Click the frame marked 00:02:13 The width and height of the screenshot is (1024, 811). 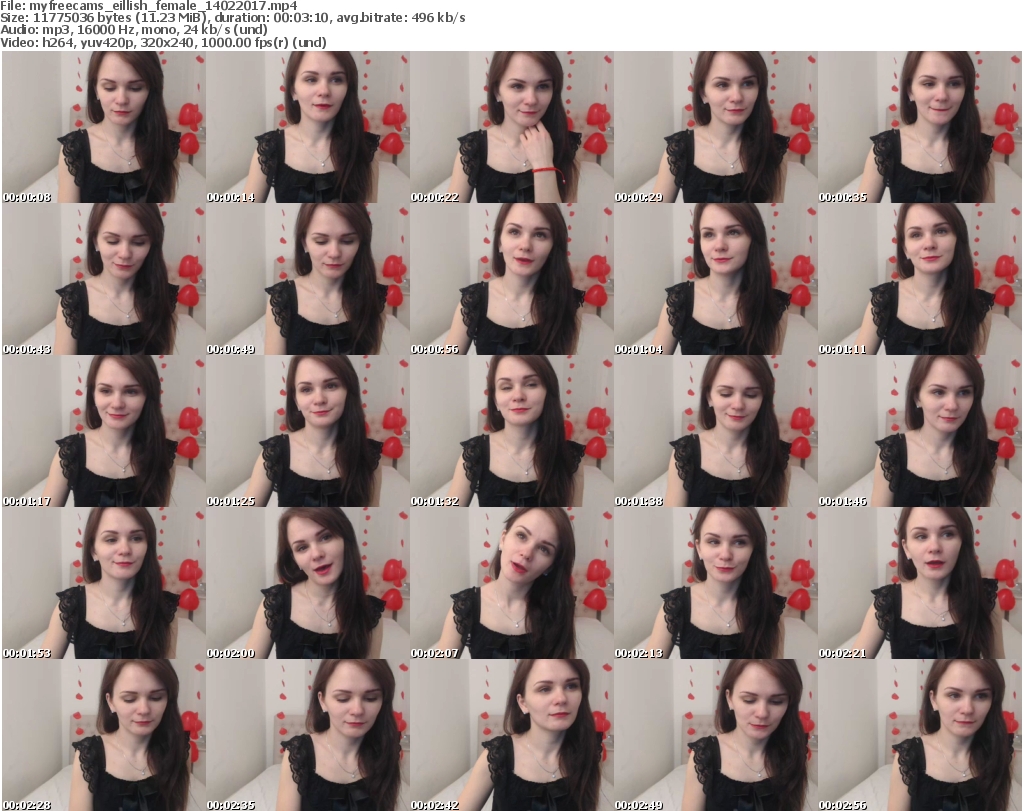716,583
